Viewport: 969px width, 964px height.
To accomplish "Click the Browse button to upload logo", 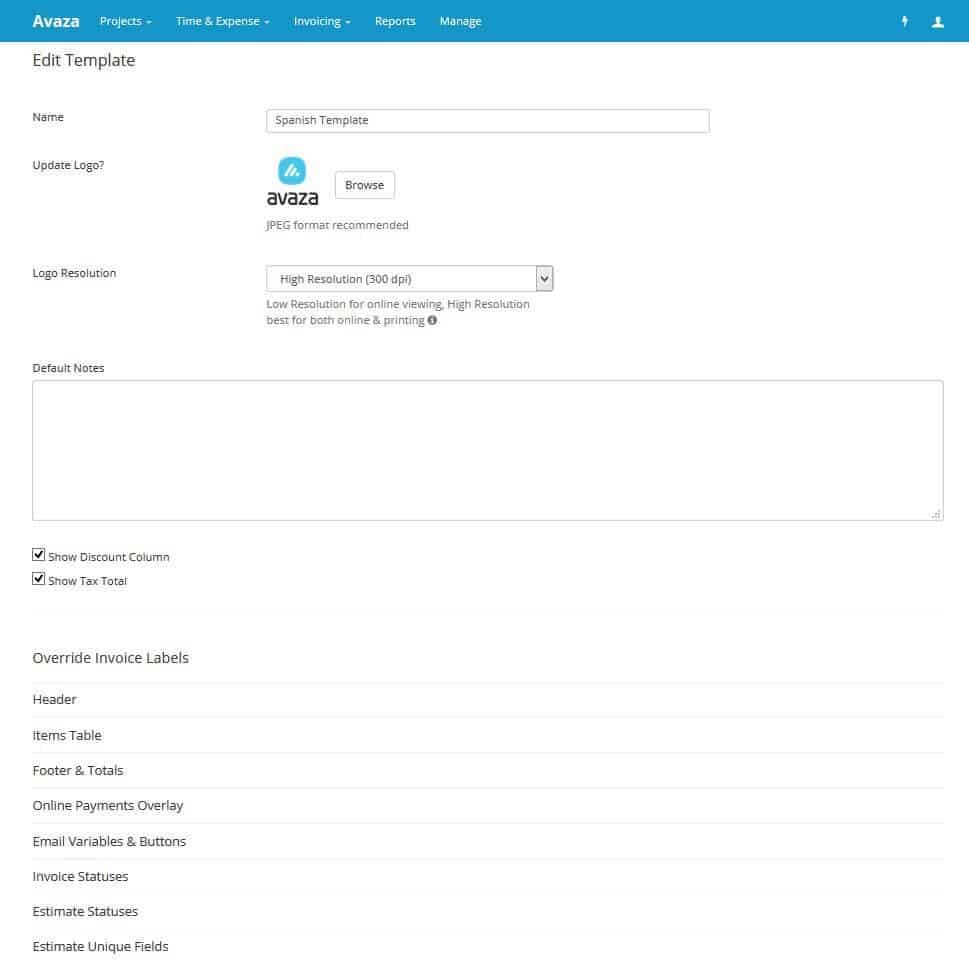I will [x=364, y=185].
